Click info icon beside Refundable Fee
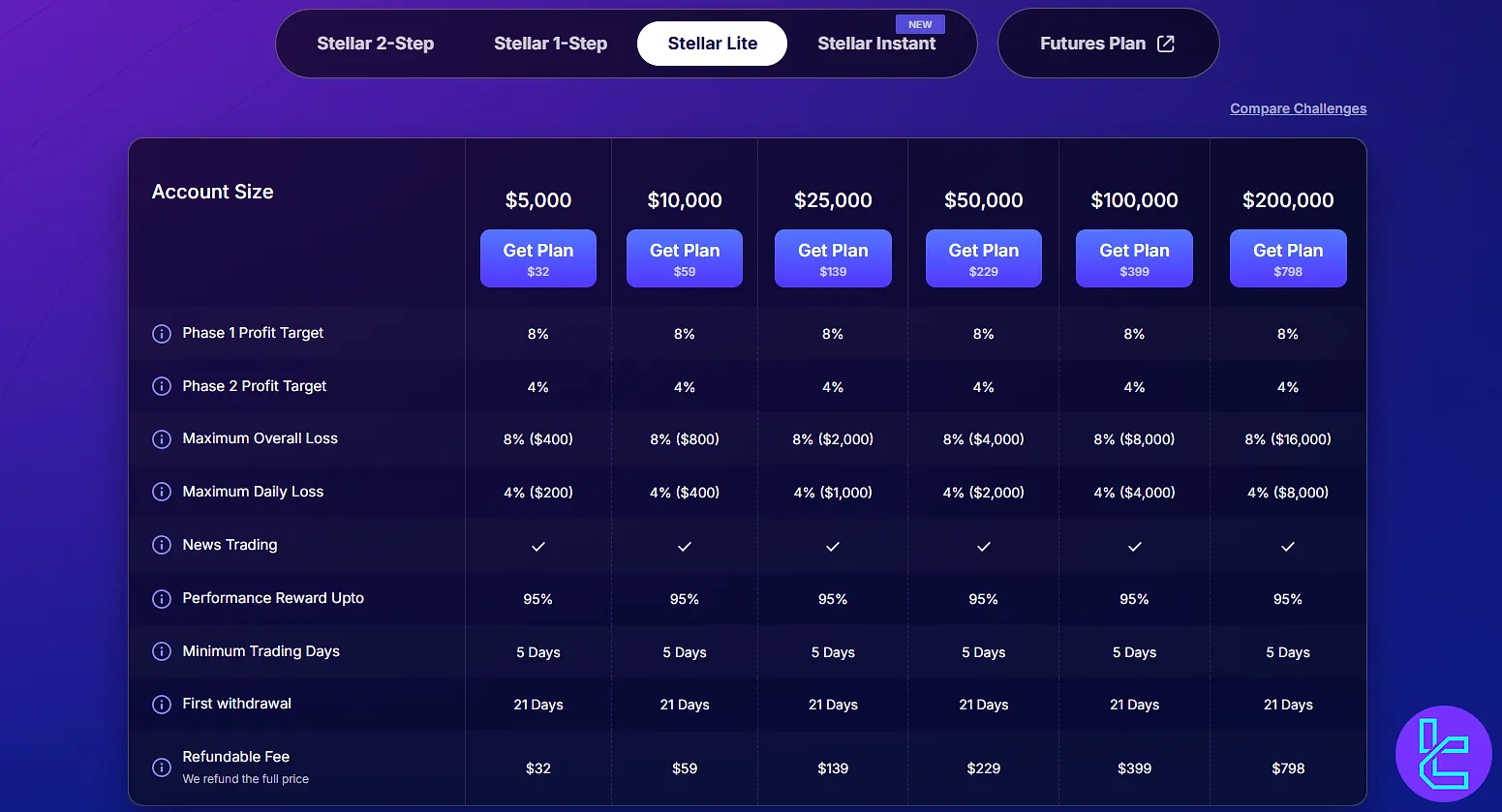 pyautogui.click(x=162, y=767)
